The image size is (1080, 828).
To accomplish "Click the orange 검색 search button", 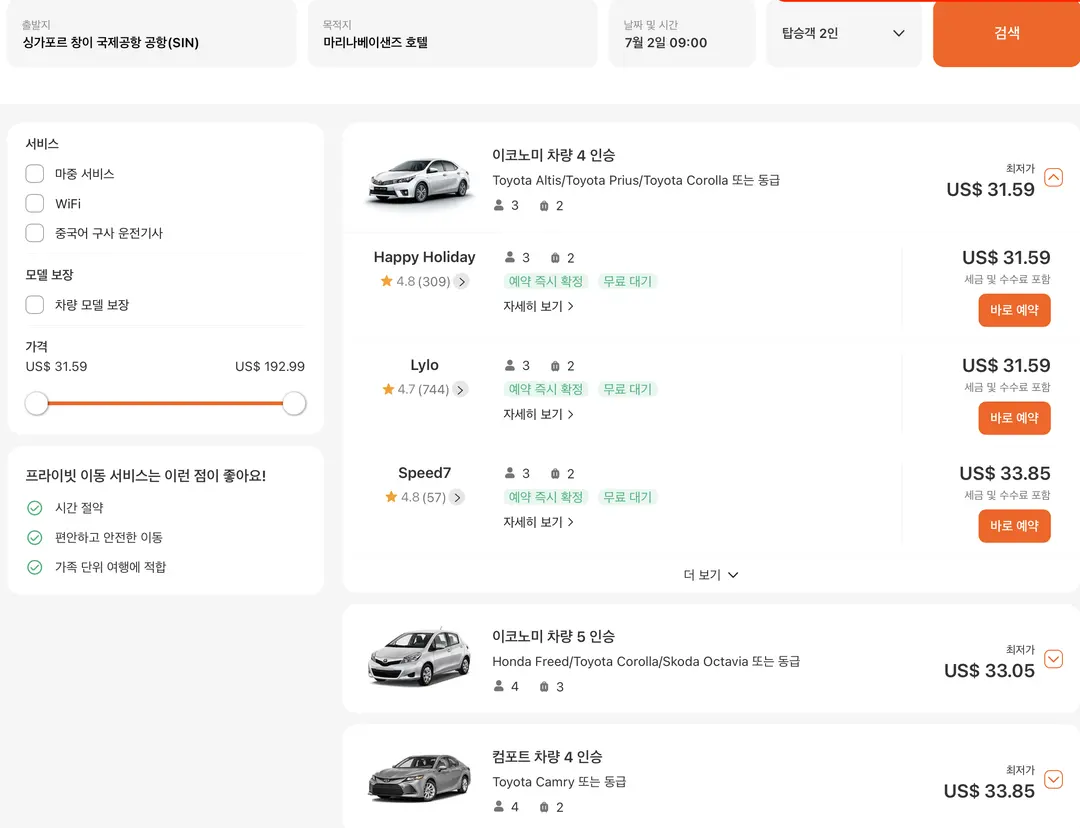I will pyautogui.click(x=1006, y=34).
